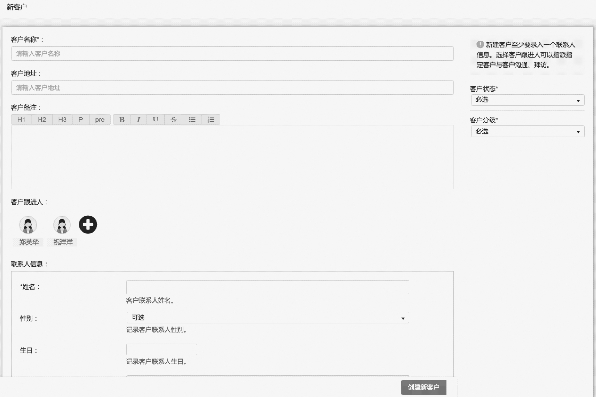The height and width of the screenshot is (397, 596).
Task: Focus the contact 生日 date field
Action: tap(162, 349)
